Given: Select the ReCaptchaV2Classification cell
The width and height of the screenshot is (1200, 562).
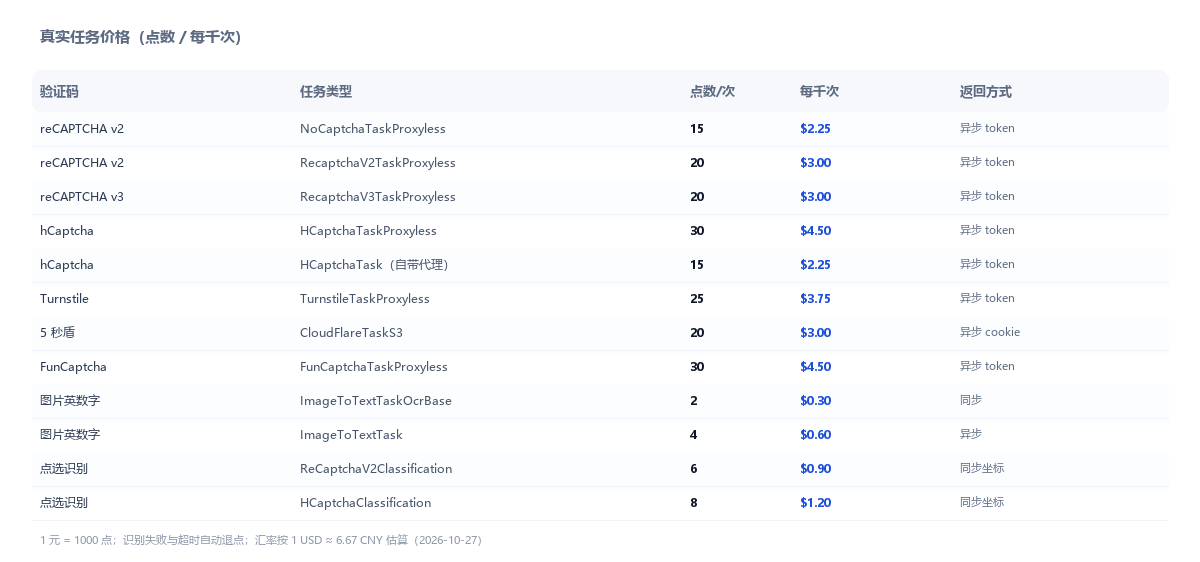Looking at the screenshot, I should click(x=376, y=469).
